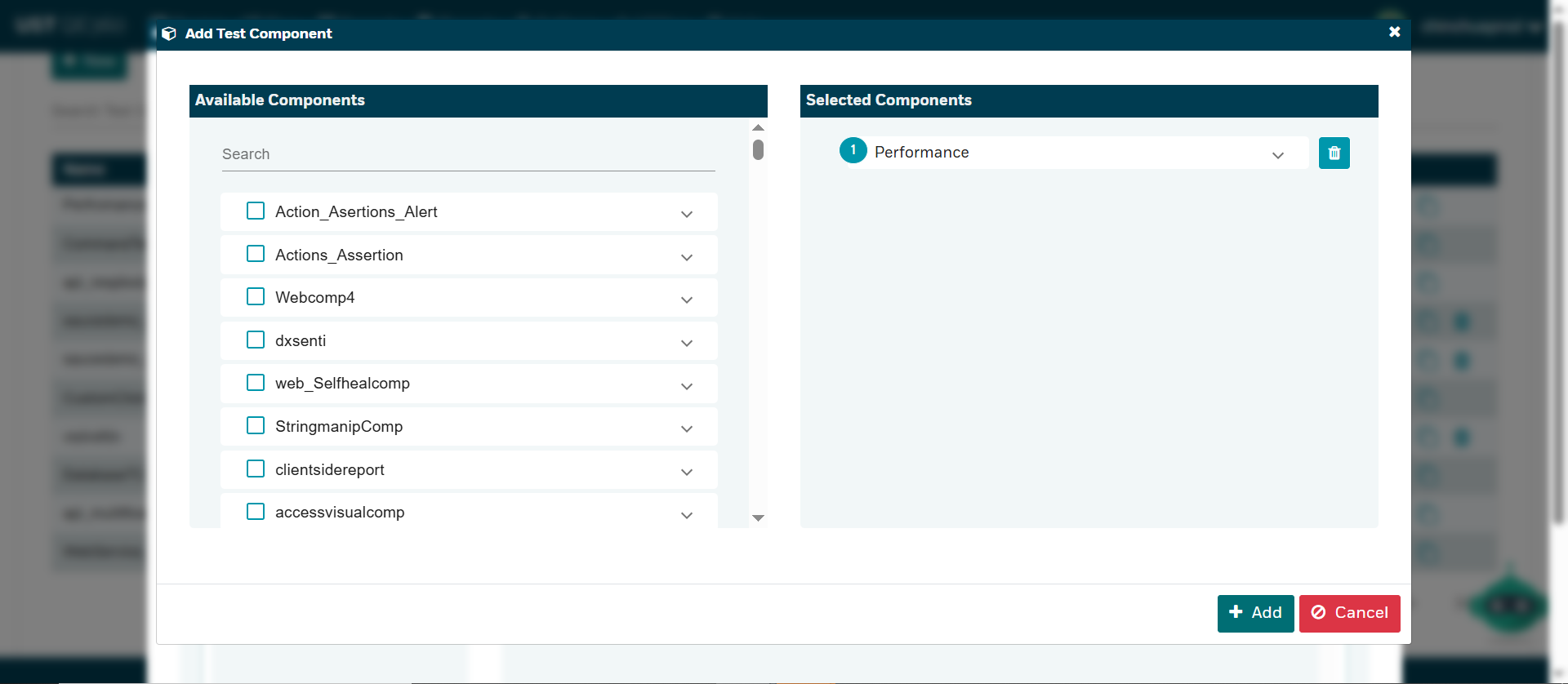Click the dxsenti component name
The height and width of the screenshot is (684, 1568).
[301, 340]
